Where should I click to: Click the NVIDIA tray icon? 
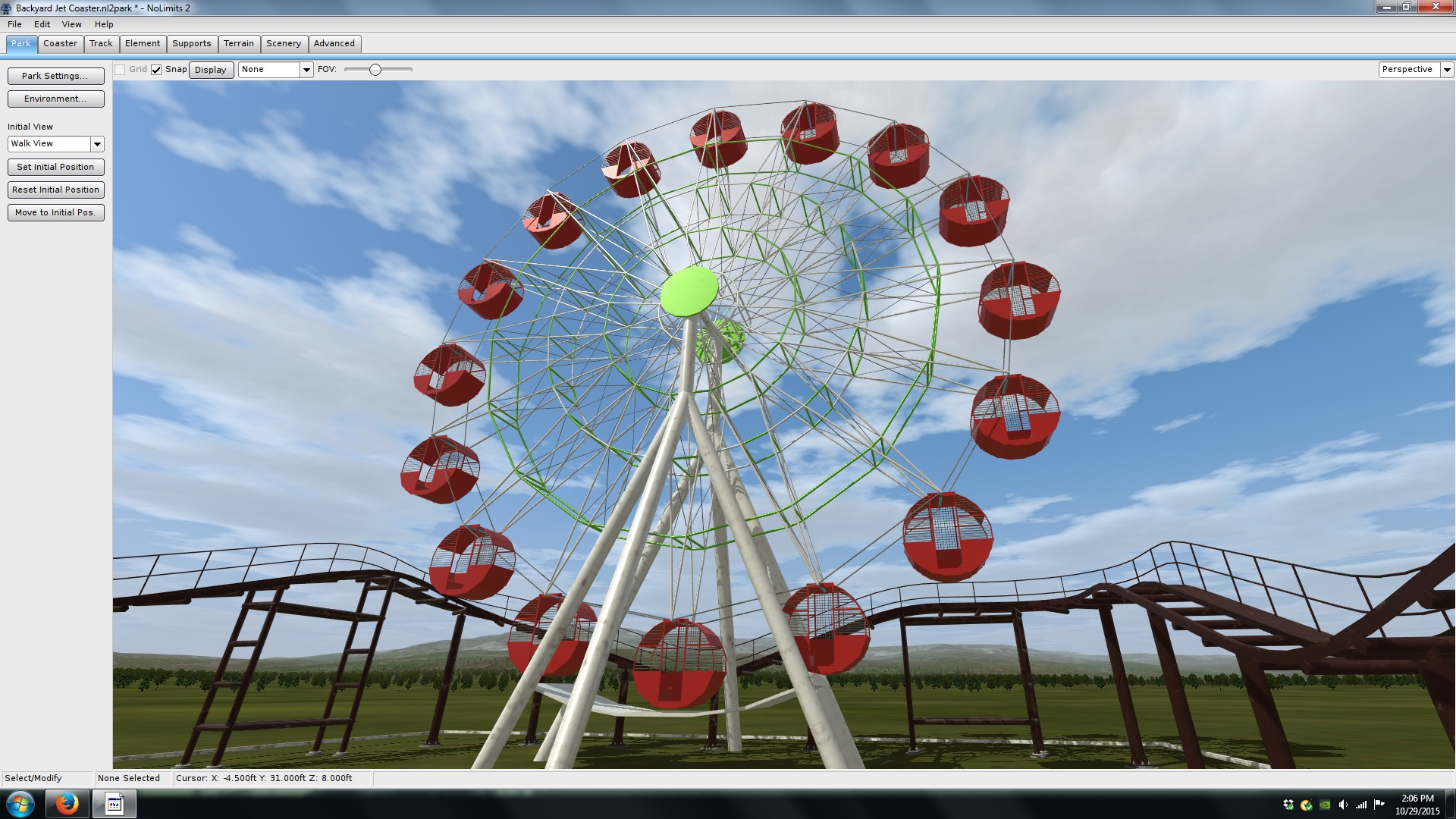pyautogui.click(x=1325, y=805)
